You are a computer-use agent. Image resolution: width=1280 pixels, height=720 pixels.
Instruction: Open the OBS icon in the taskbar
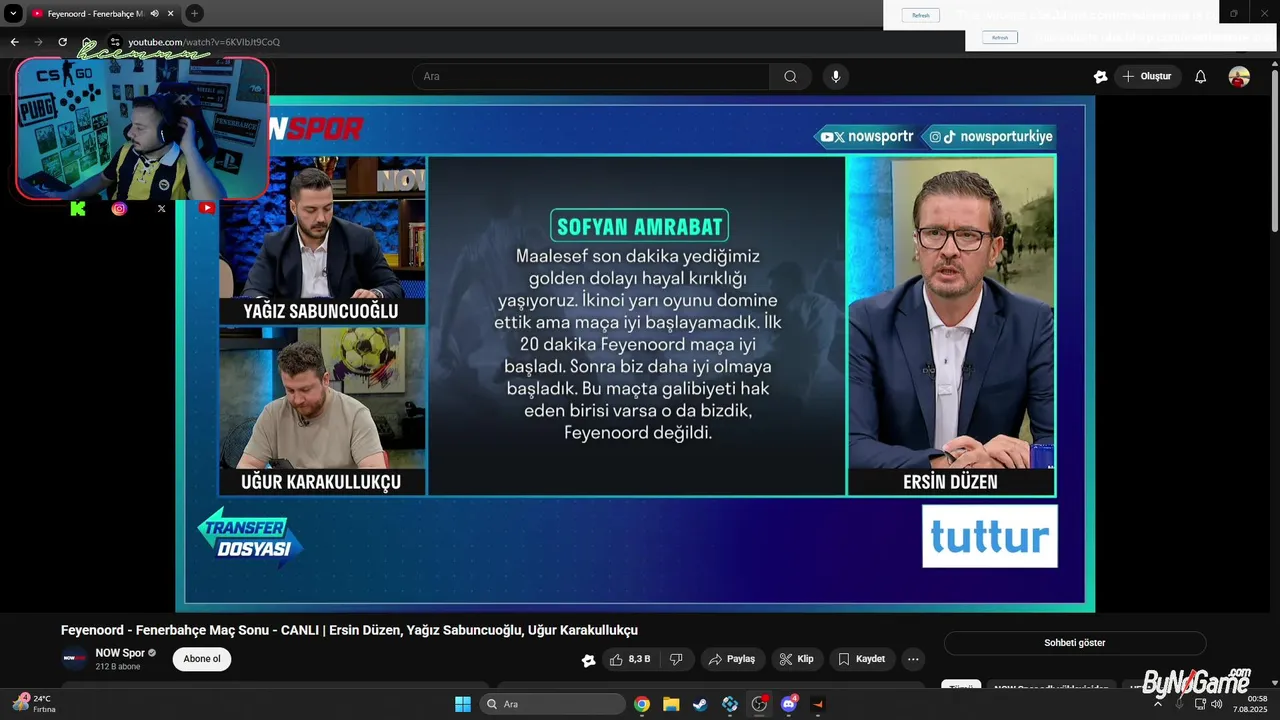tap(759, 704)
